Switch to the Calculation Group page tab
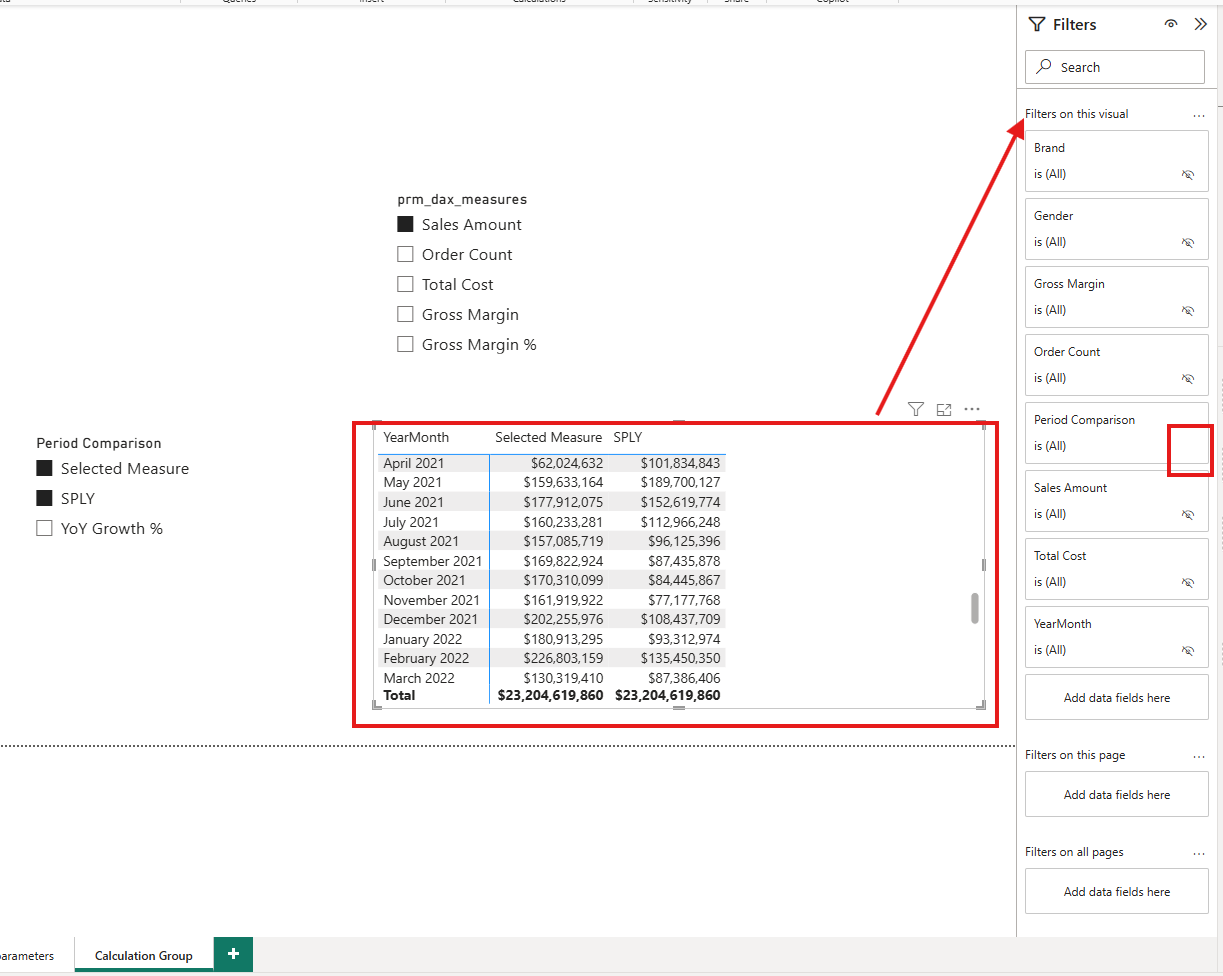 [144, 956]
